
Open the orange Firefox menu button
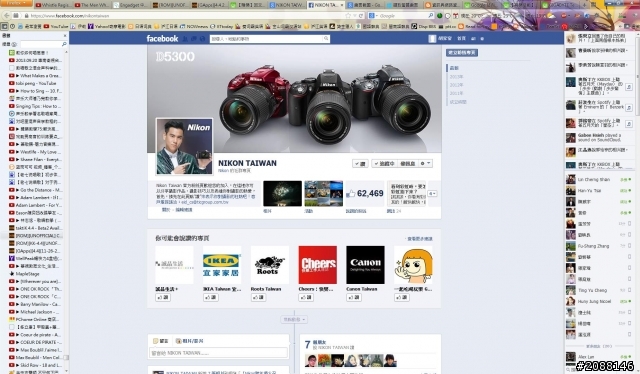(x=16, y=3)
